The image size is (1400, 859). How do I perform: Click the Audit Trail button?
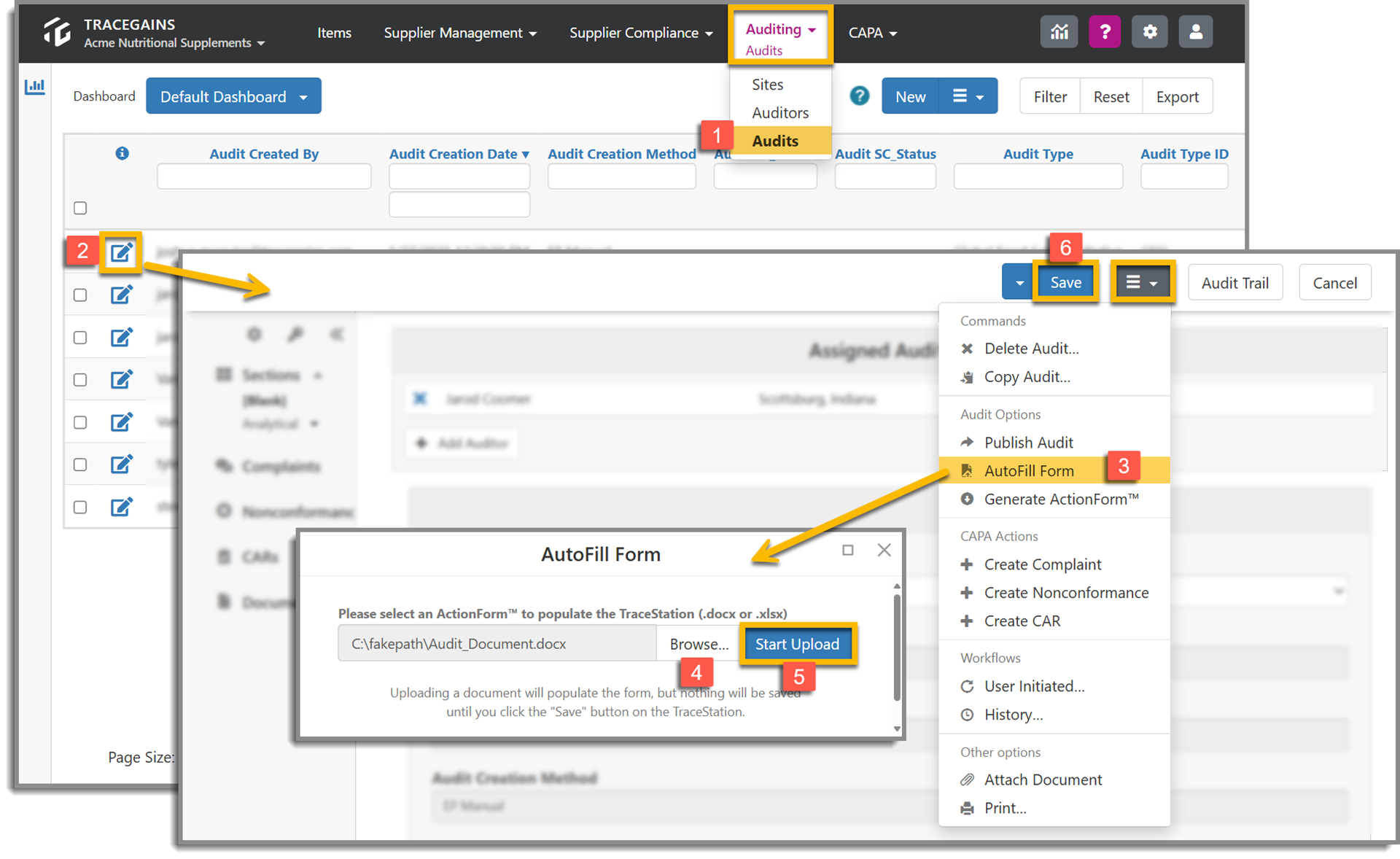point(1235,282)
